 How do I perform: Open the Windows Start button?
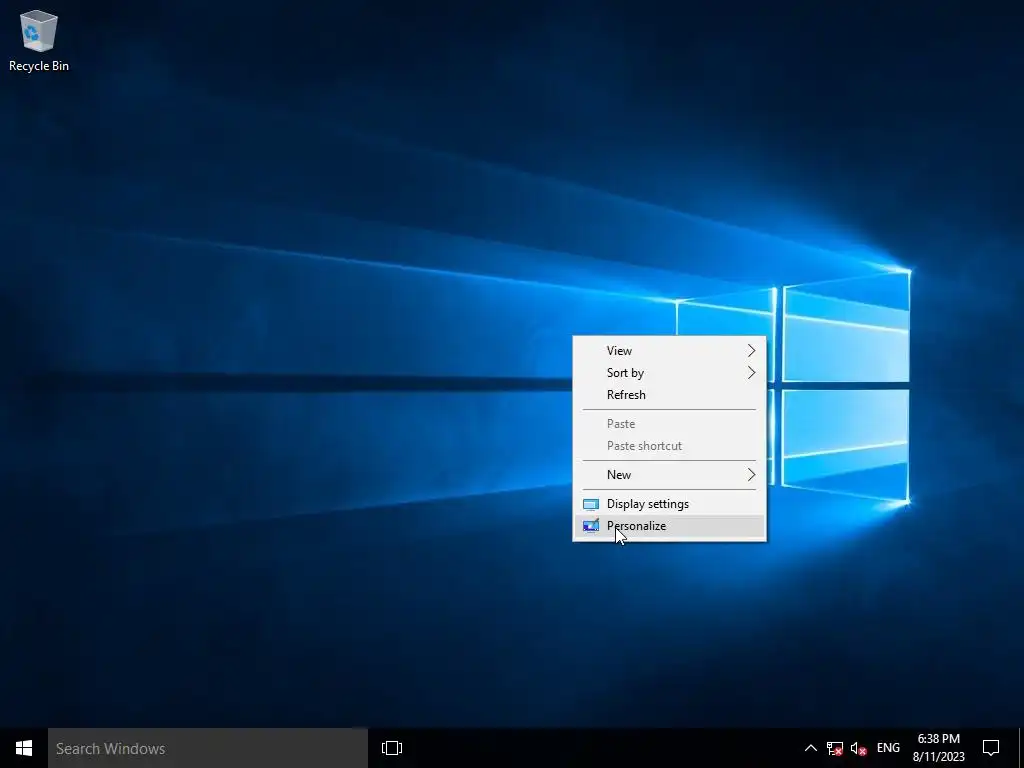24,748
